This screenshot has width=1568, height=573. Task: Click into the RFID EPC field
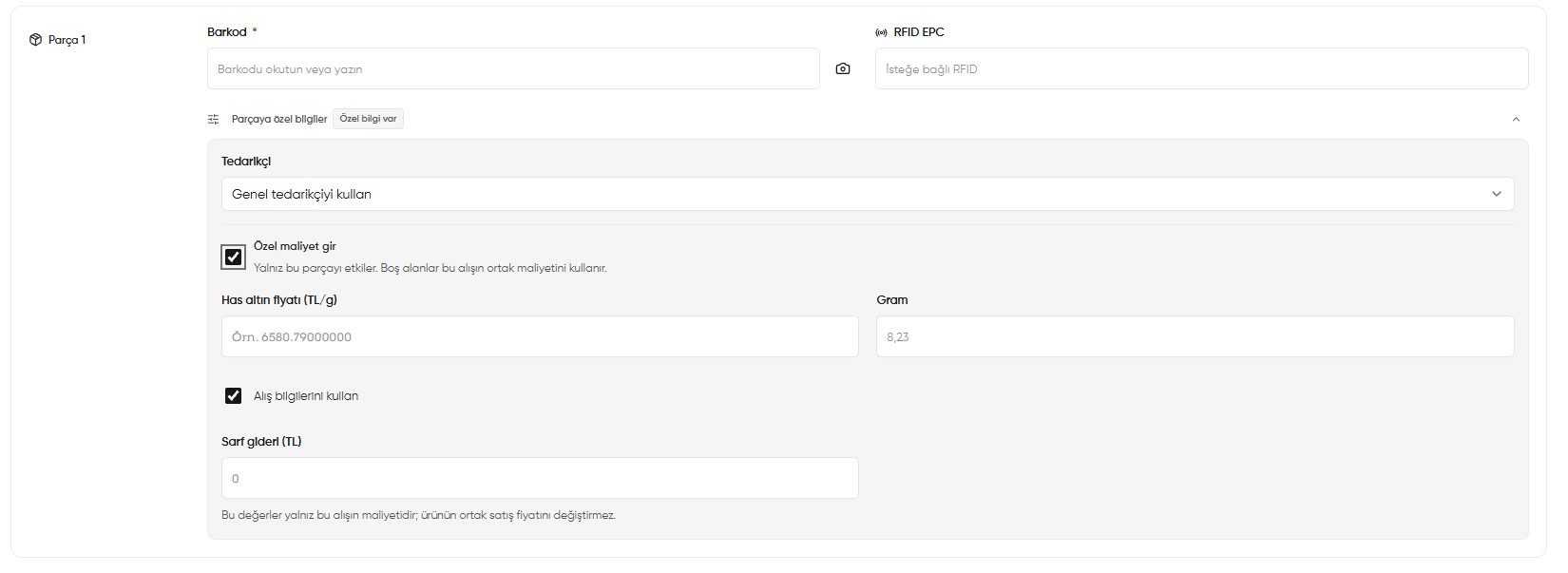pos(1201,68)
